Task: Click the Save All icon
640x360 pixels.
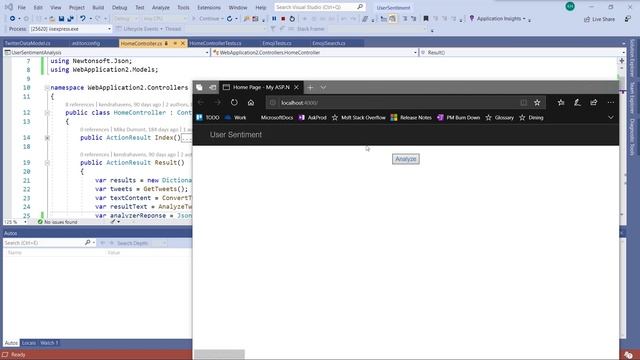Action: (x=70, y=19)
